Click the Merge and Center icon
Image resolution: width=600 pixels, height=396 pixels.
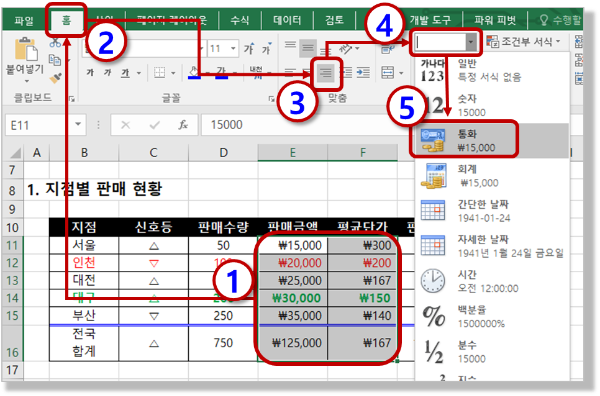click(388, 72)
